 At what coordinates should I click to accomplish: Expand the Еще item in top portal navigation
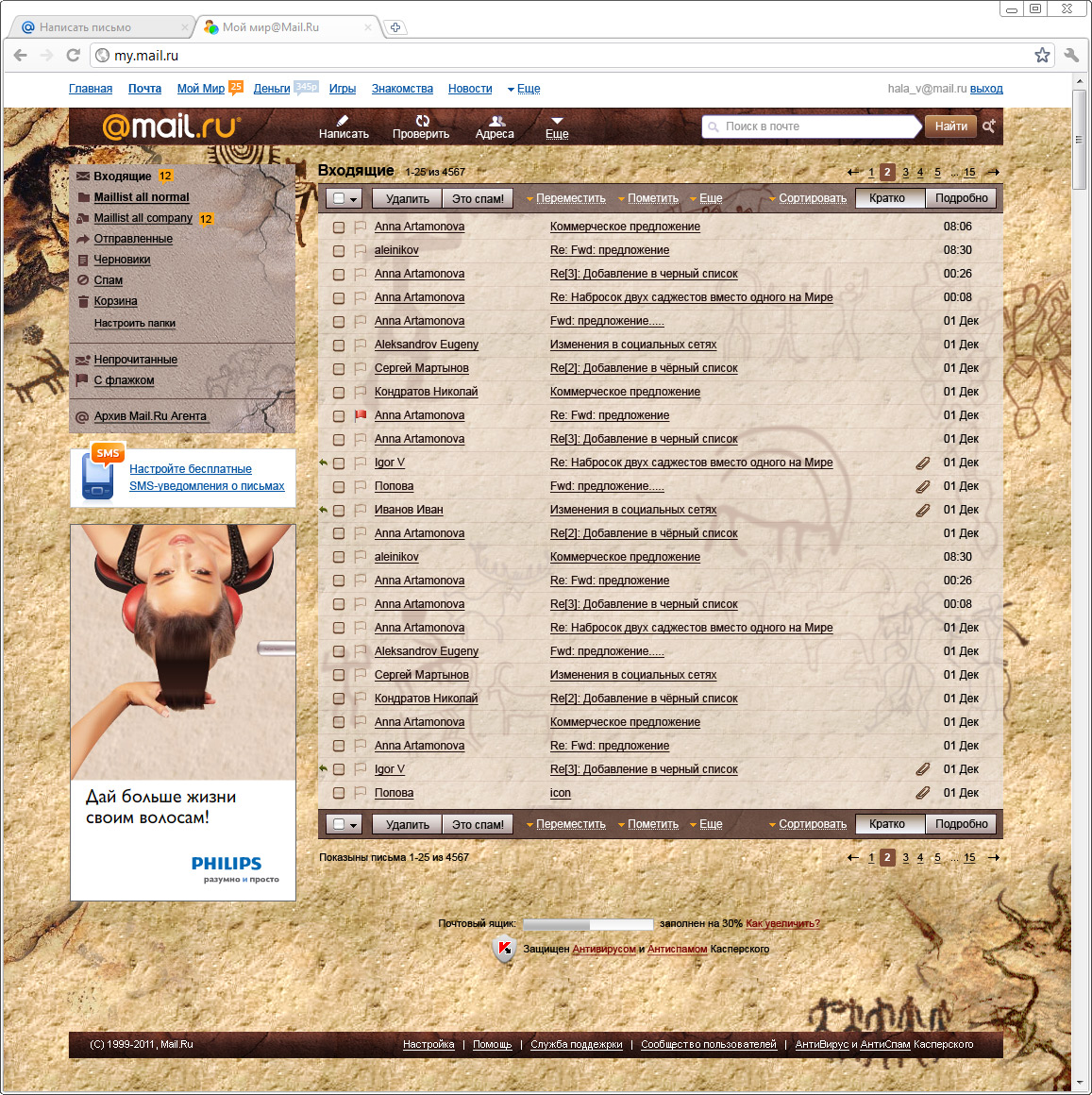524,89
